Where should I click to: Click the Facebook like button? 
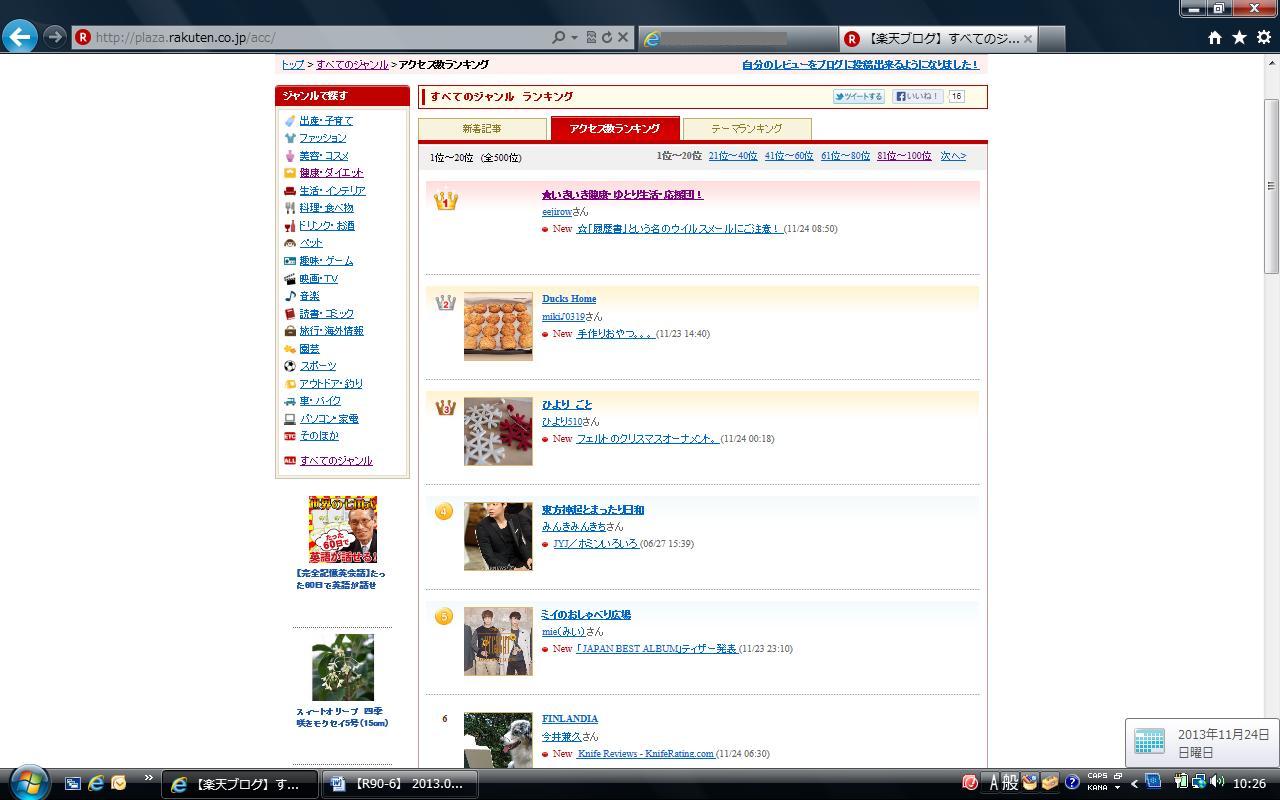click(917, 97)
